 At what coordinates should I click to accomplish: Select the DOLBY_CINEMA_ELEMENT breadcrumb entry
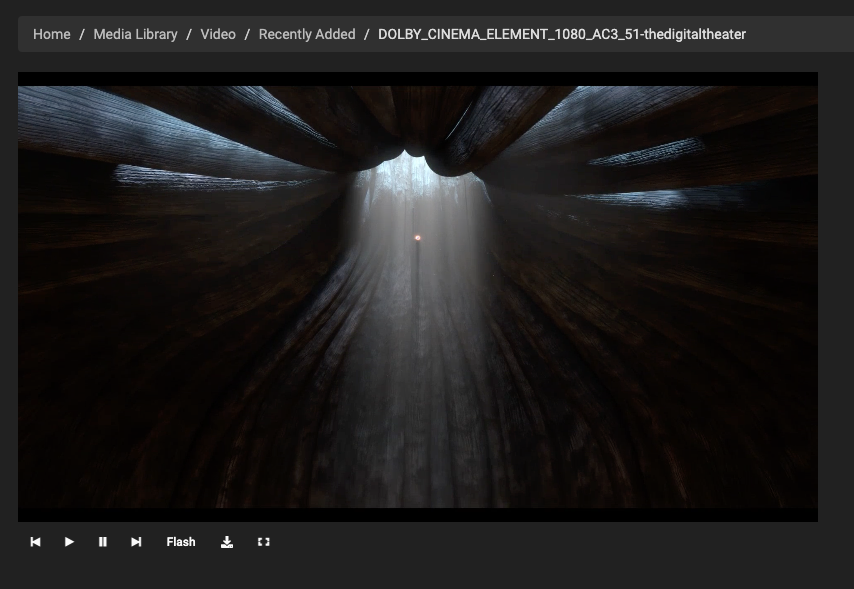pyautogui.click(x=561, y=34)
